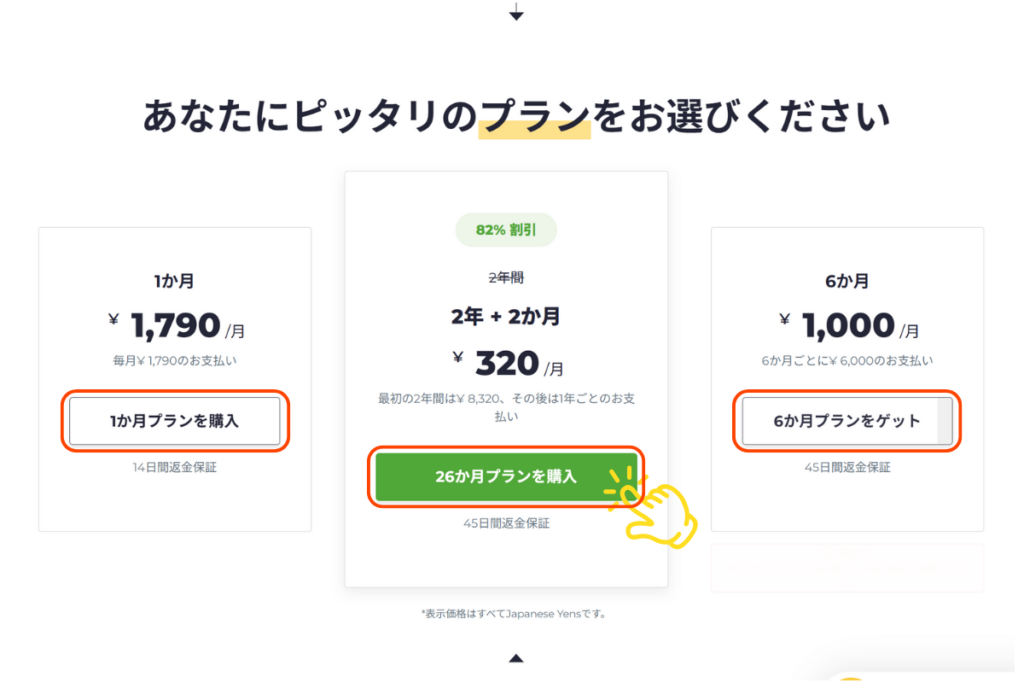Click the ¥1,000 per month price
1024x683 pixels.
(x=848, y=325)
